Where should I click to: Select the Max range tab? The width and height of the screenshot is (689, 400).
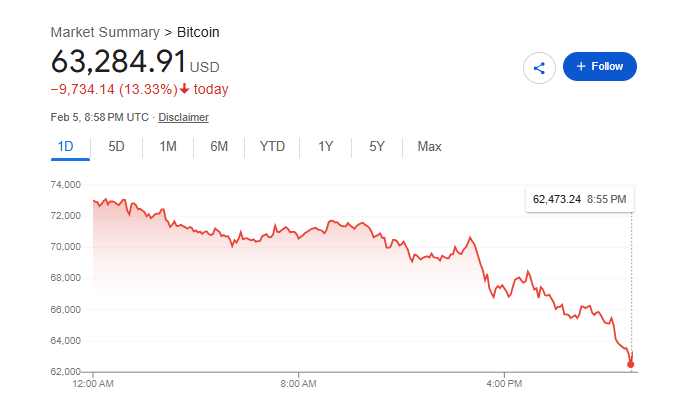pyautogui.click(x=429, y=147)
